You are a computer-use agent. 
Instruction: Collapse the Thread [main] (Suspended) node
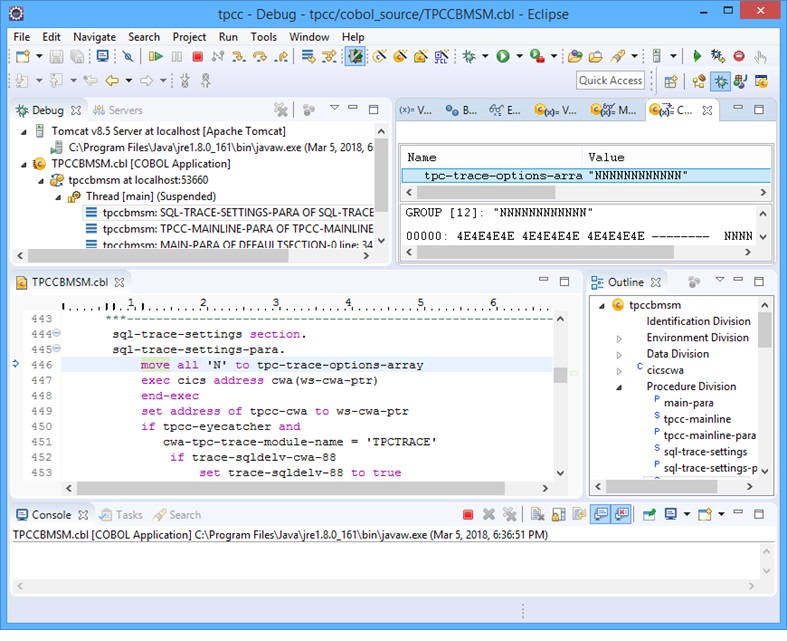(58, 197)
